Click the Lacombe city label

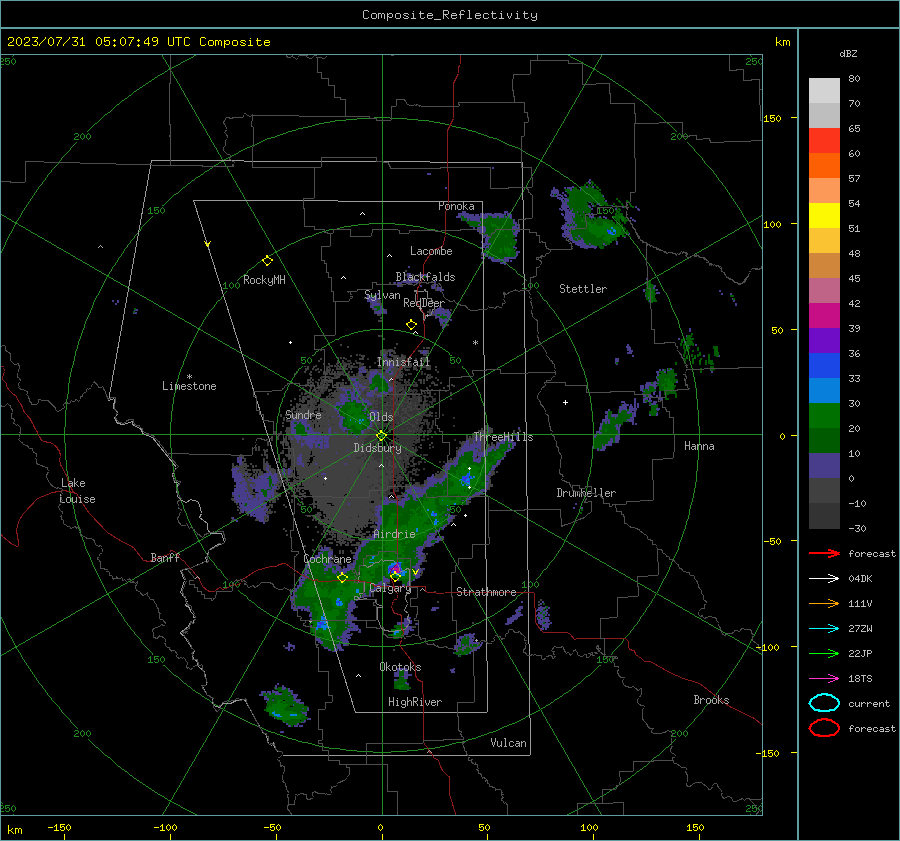pos(431,251)
